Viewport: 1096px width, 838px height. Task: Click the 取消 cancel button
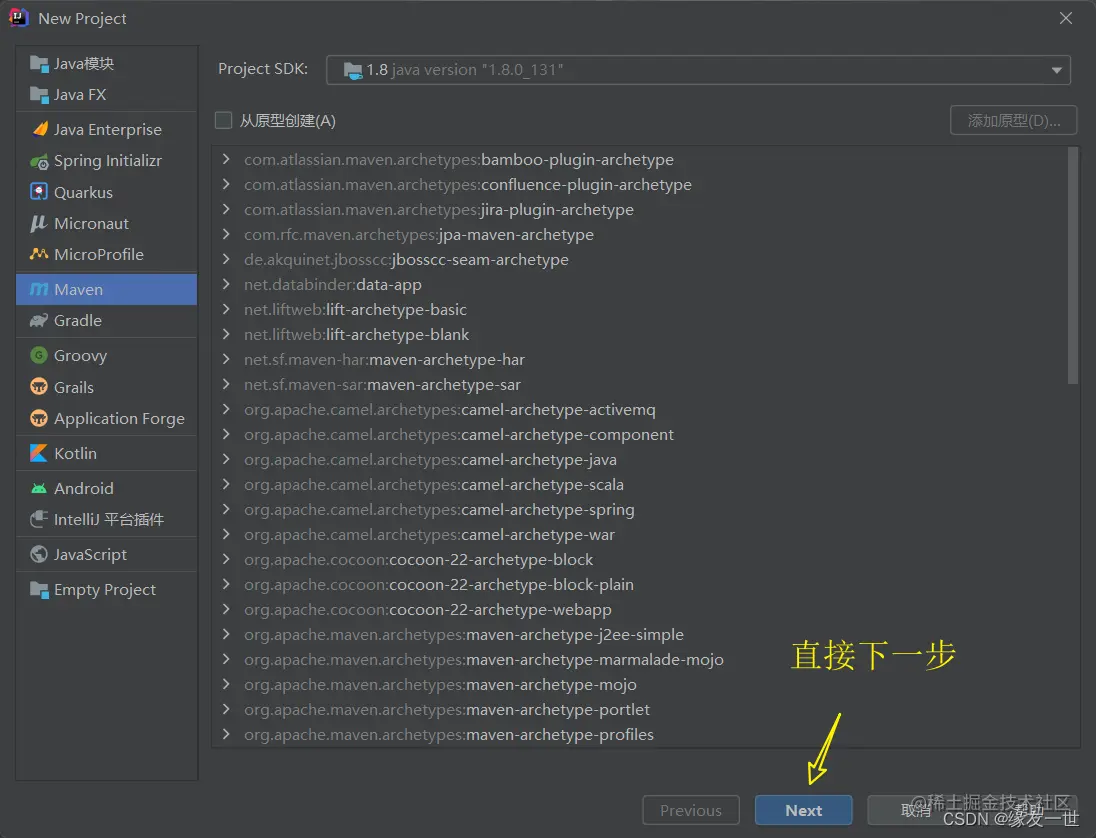click(916, 810)
